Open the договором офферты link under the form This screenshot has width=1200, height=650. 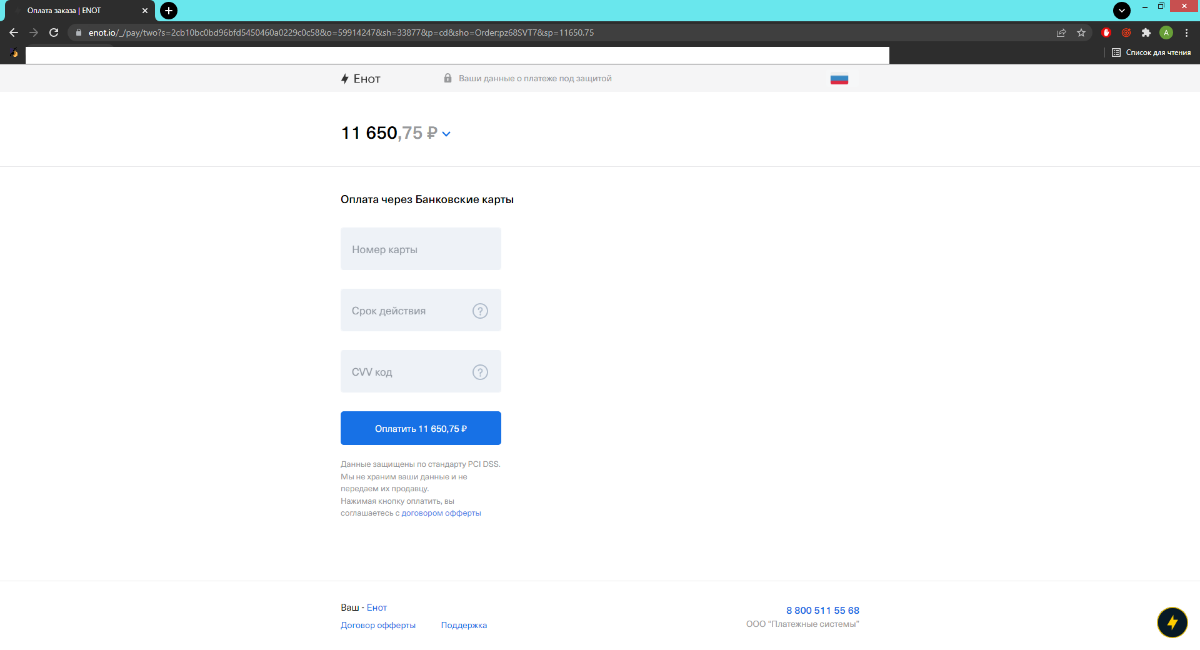coord(441,513)
